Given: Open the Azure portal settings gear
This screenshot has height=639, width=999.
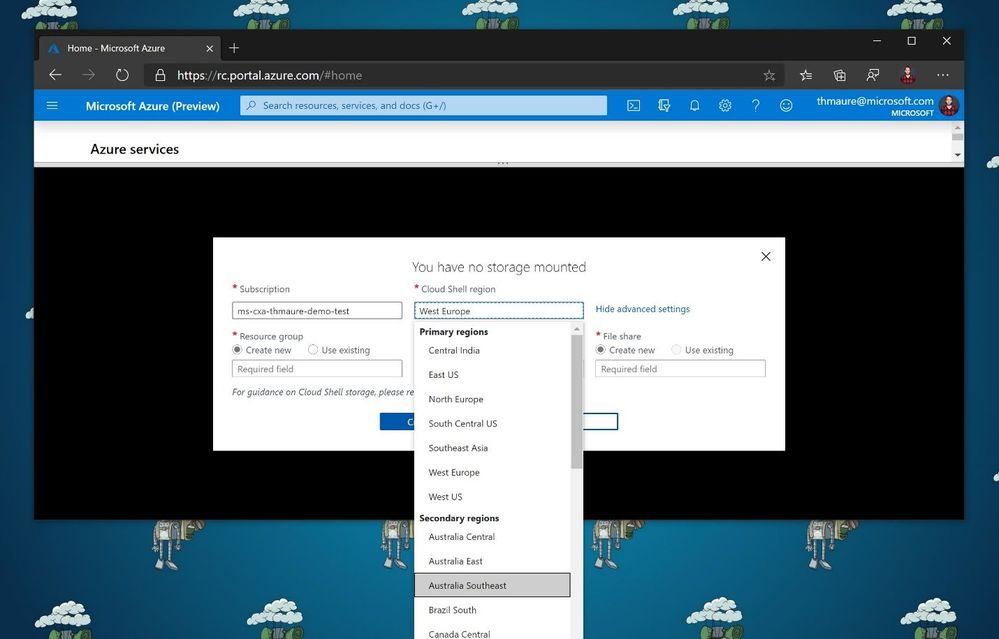Looking at the screenshot, I should pyautogui.click(x=725, y=106).
